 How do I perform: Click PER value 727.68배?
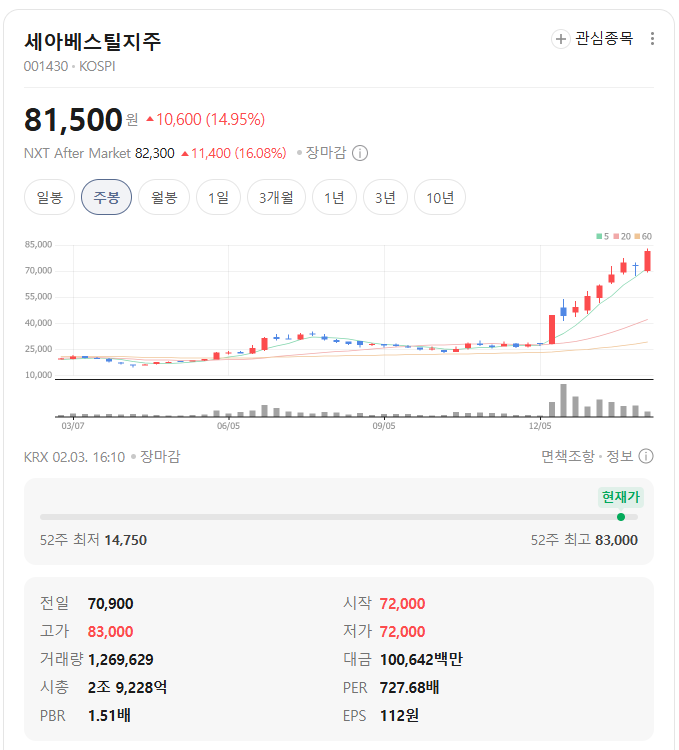[x=409, y=687]
